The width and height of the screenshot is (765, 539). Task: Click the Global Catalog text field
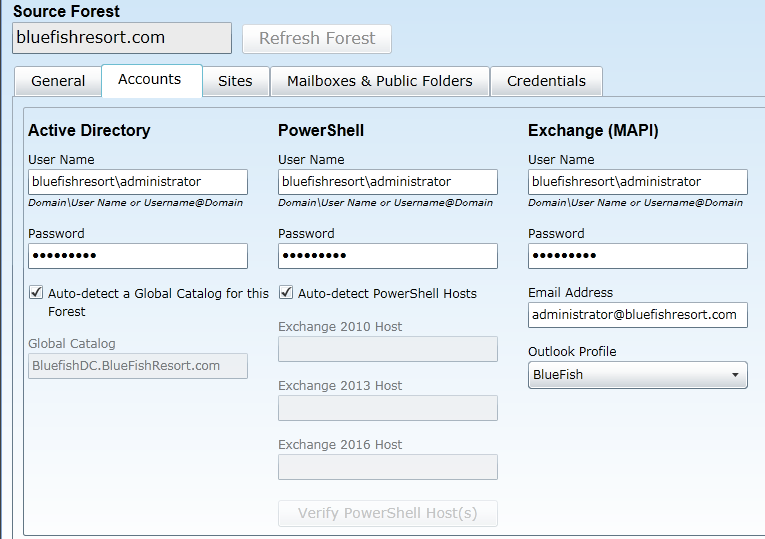click(138, 366)
